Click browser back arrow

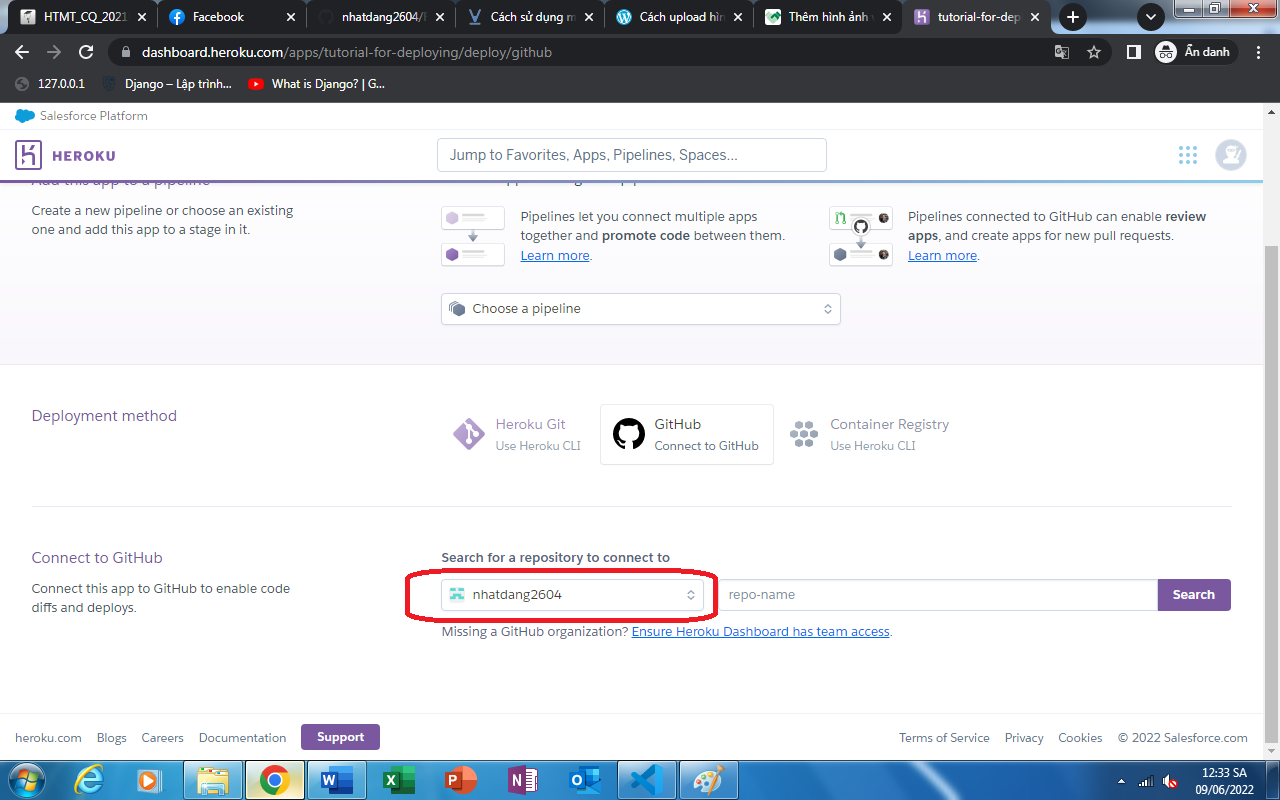point(22,52)
